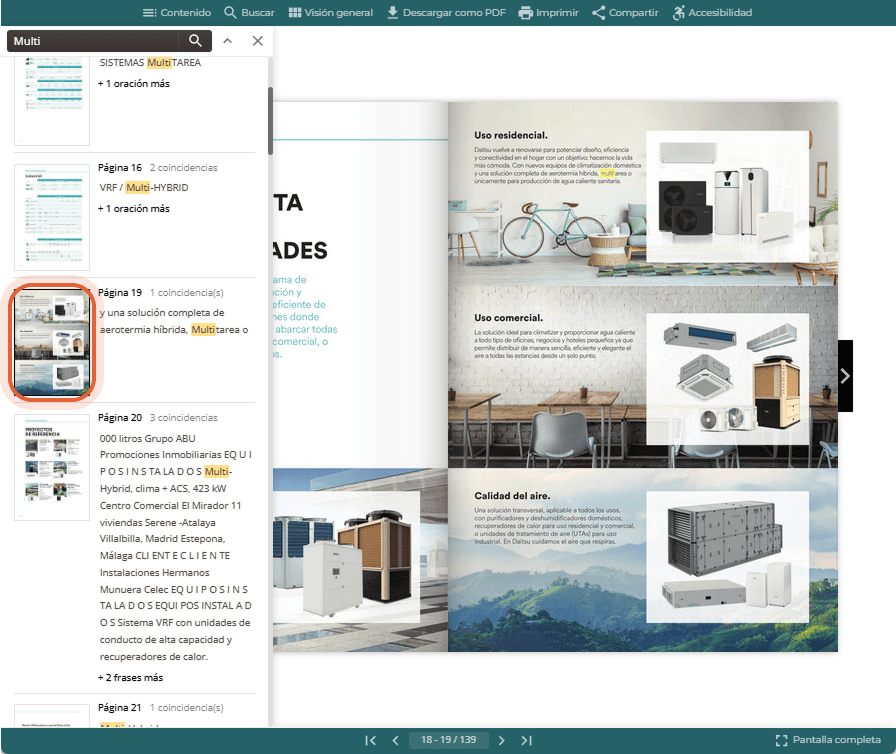Expand '+ 2 frases más' under Página 20
This screenshot has width=896, height=754.
pos(130,677)
